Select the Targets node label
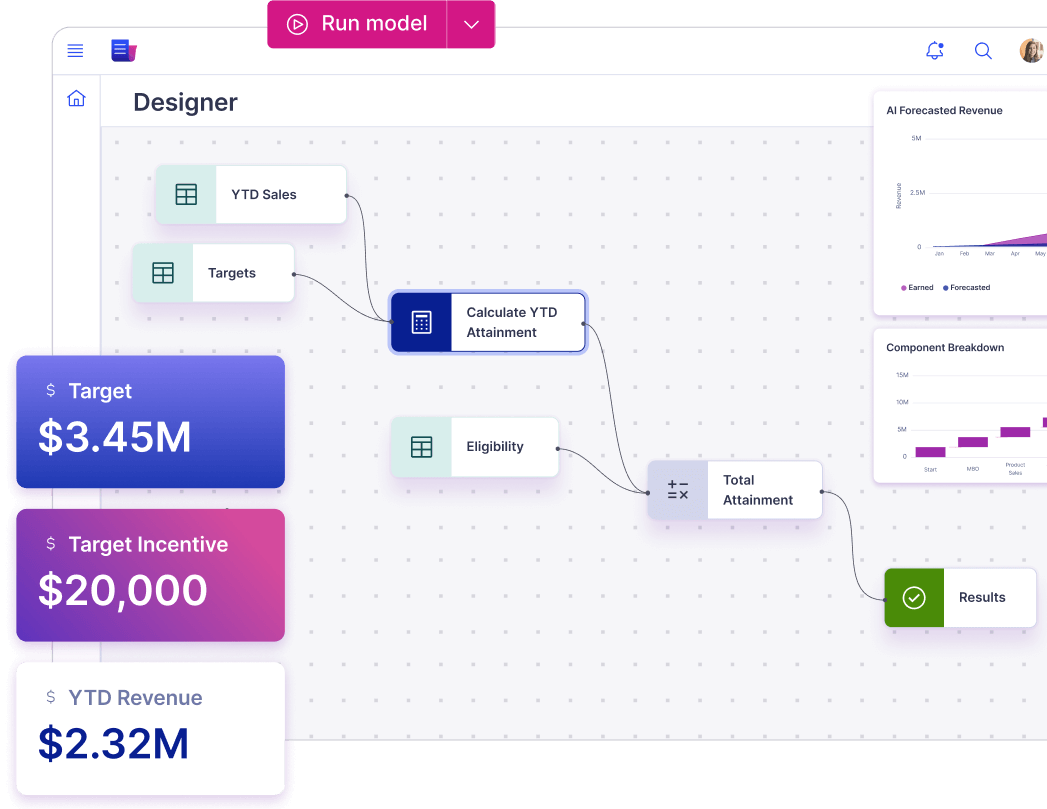This screenshot has height=809, width=1047. point(232,273)
